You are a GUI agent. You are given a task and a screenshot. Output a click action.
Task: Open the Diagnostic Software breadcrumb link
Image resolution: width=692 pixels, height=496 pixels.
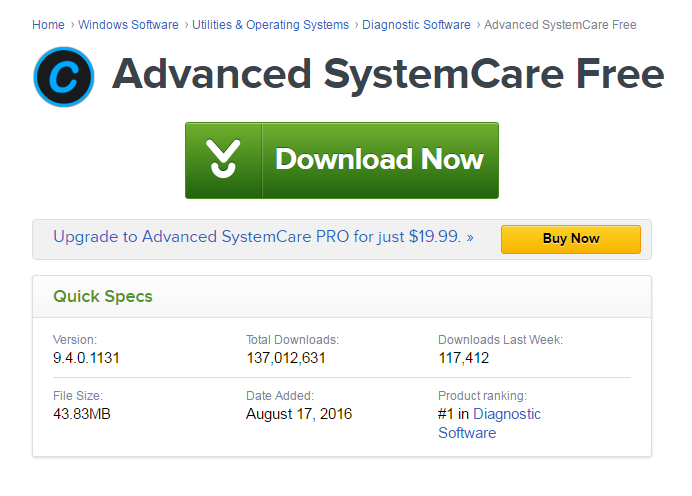tap(416, 25)
